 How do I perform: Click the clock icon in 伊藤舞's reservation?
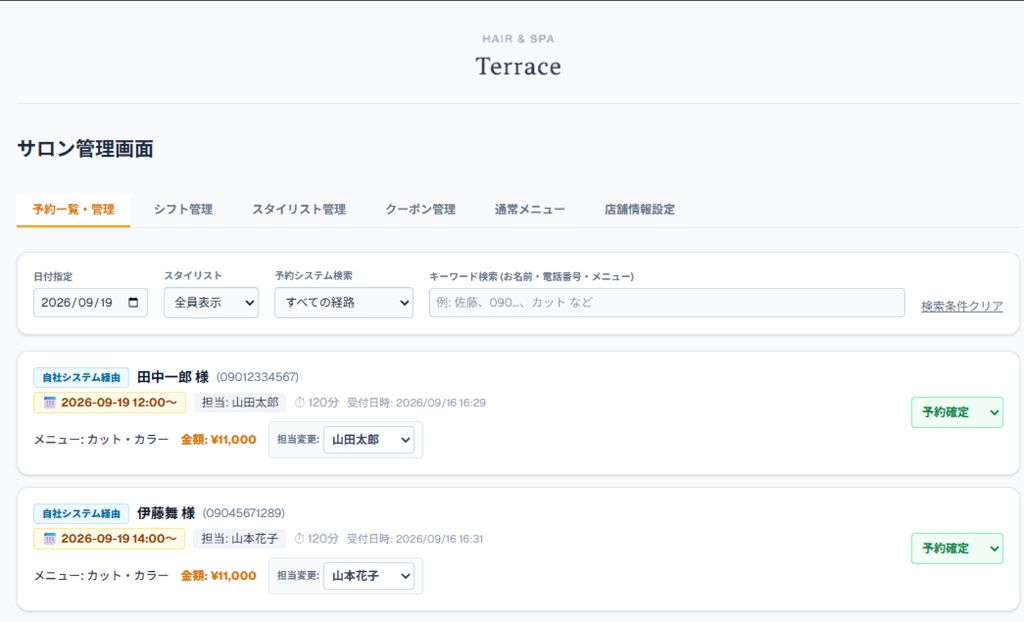pyautogui.click(x=300, y=538)
